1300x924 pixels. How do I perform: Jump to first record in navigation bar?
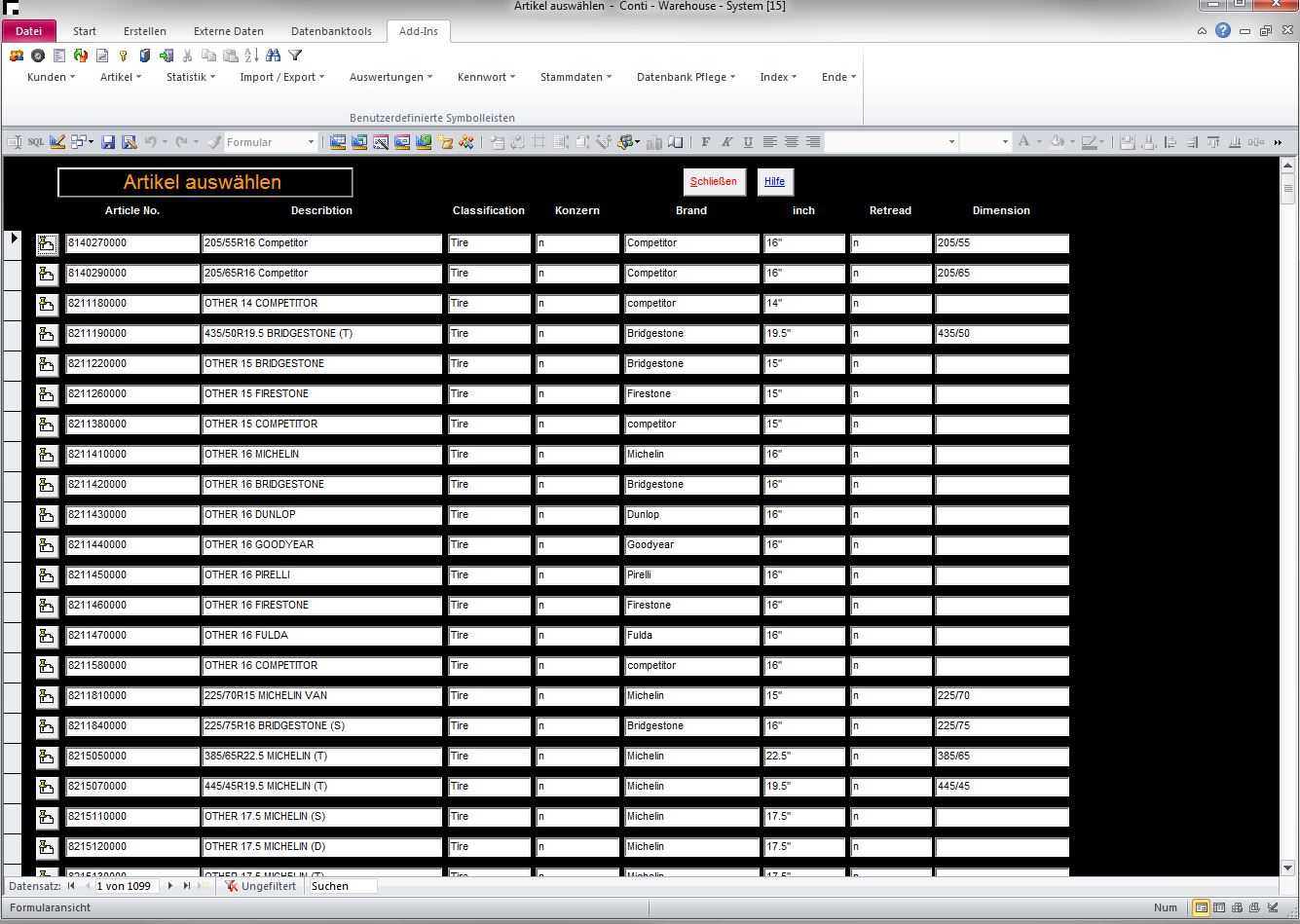coord(71,886)
